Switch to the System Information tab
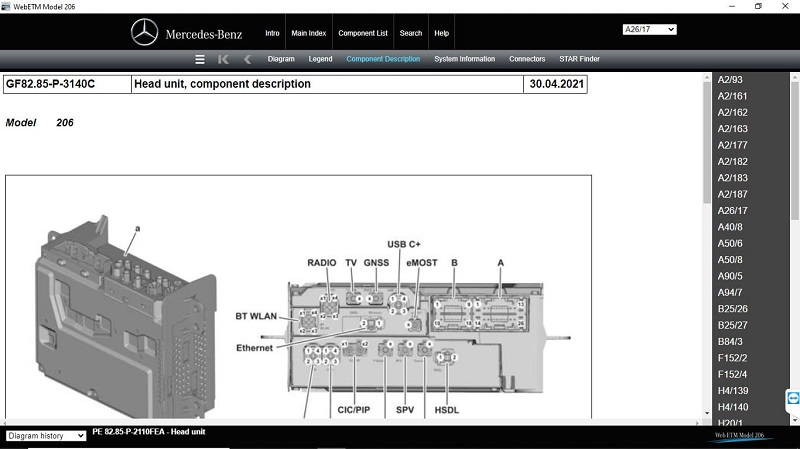 (465, 59)
